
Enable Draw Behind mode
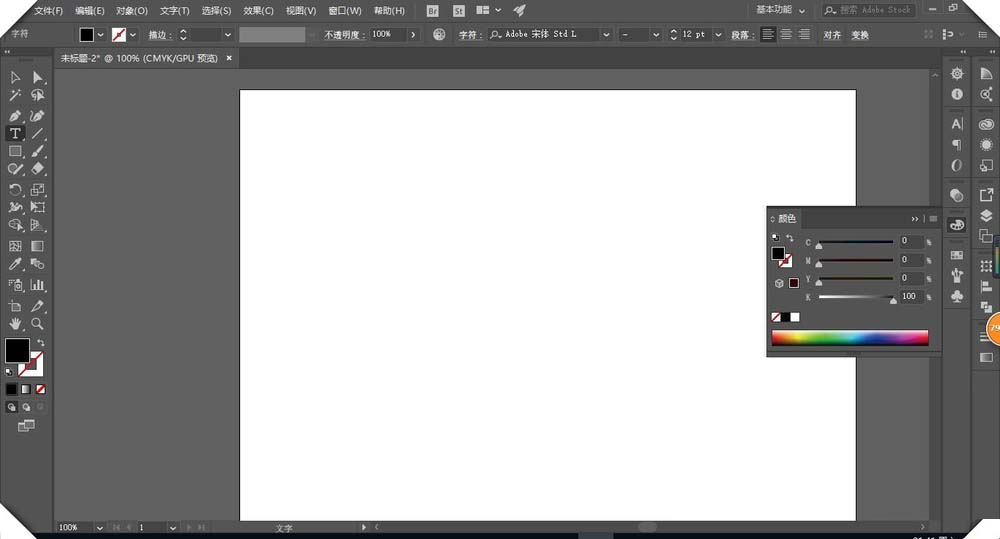[x=26, y=407]
